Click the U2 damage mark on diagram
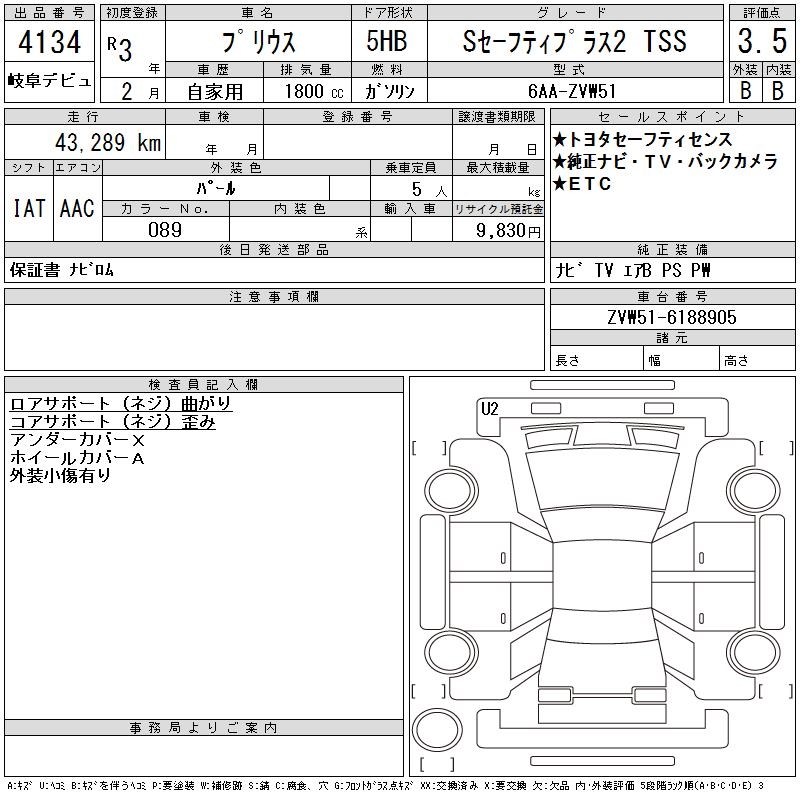The height and width of the screenshot is (800, 800). click(490, 409)
